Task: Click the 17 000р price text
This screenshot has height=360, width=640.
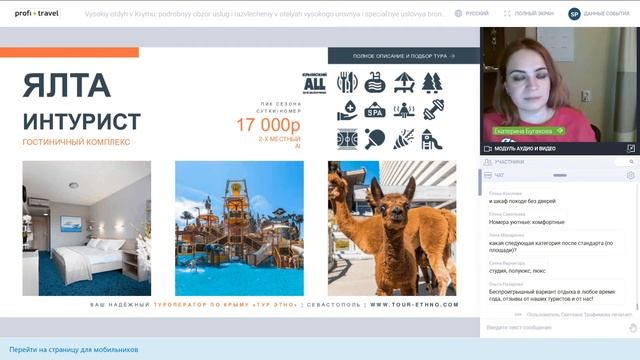Action: (268, 125)
